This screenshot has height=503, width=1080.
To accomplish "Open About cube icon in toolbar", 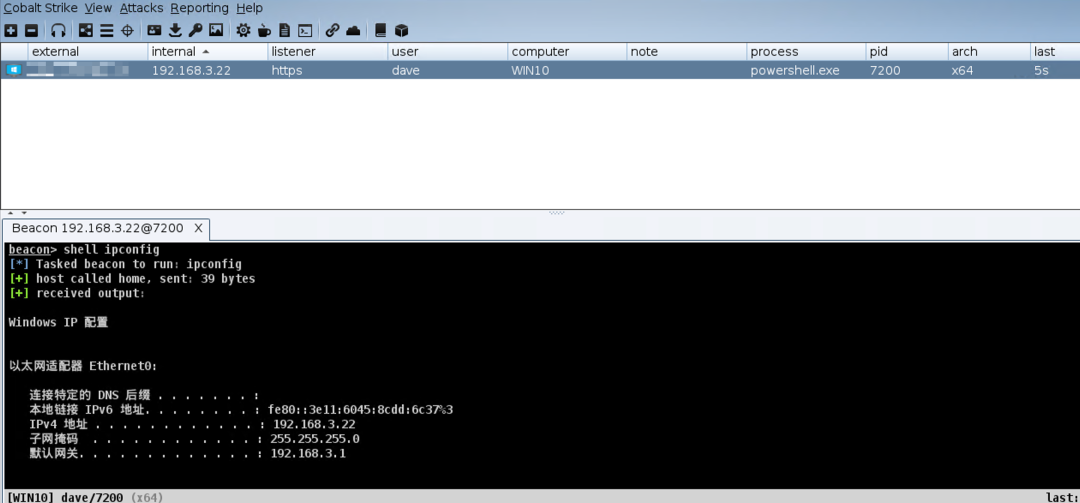I will [402, 30].
